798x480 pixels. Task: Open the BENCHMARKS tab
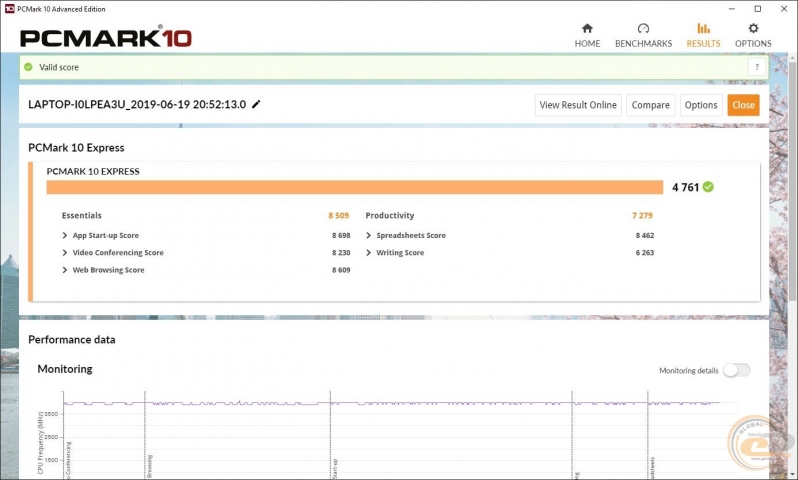click(x=643, y=36)
